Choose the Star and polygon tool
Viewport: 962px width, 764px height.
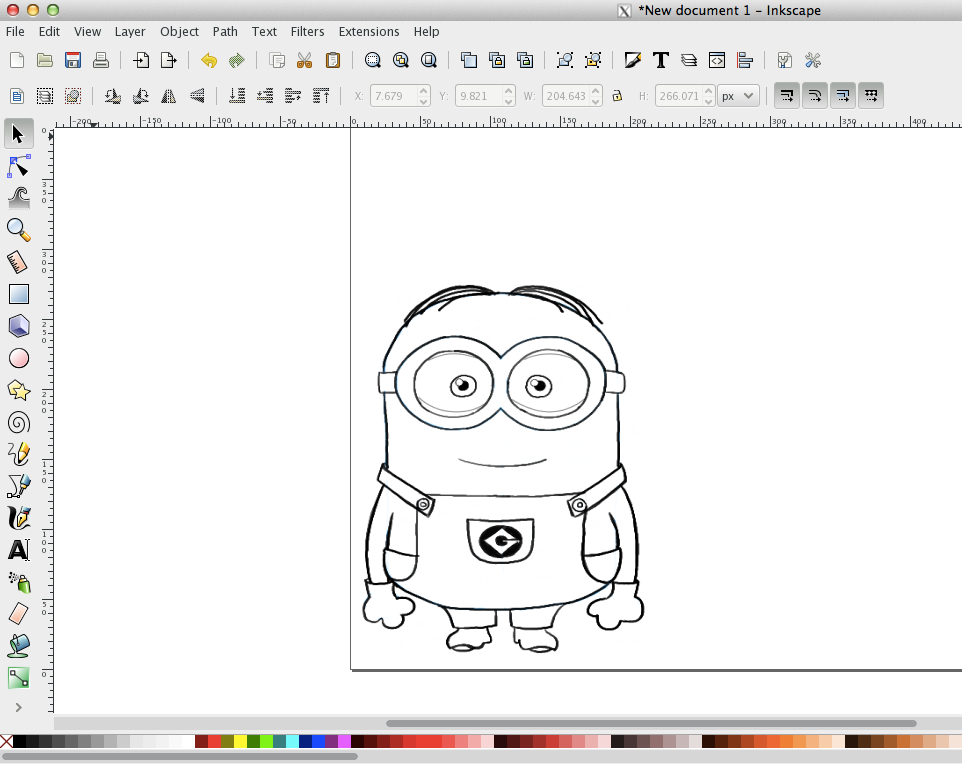[18, 390]
